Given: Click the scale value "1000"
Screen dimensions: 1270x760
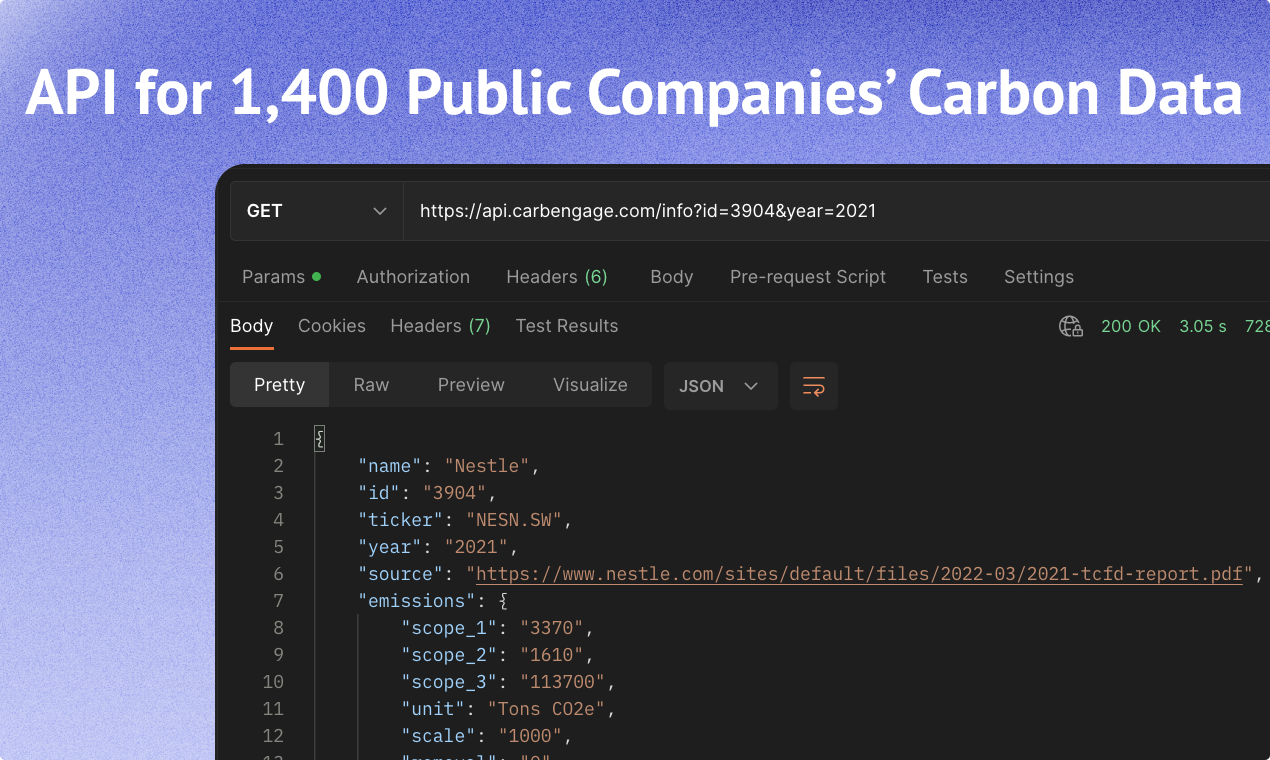Looking at the screenshot, I should (530, 736).
